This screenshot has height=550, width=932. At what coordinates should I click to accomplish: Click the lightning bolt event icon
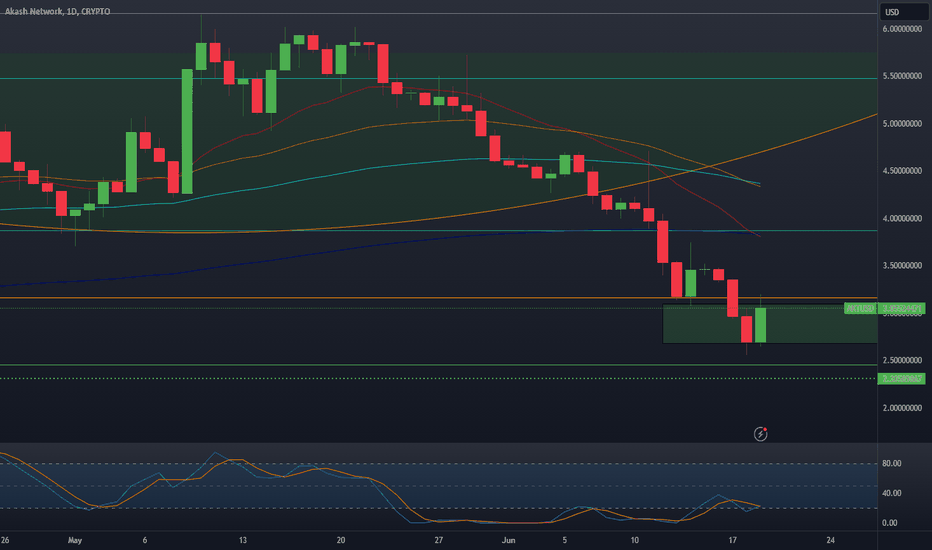tap(760, 434)
